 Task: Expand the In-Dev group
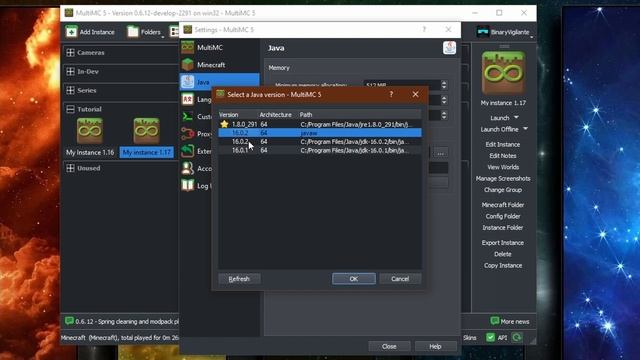coord(71,71)
